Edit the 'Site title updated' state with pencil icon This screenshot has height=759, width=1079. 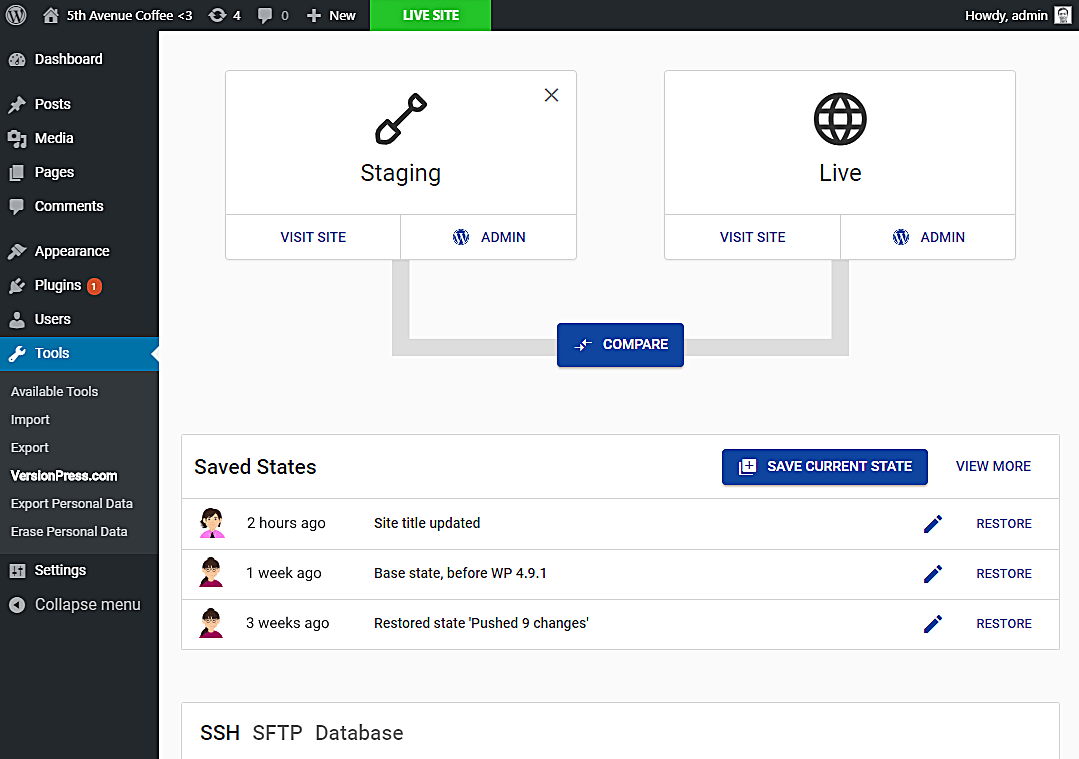click(x=932, y=523)
